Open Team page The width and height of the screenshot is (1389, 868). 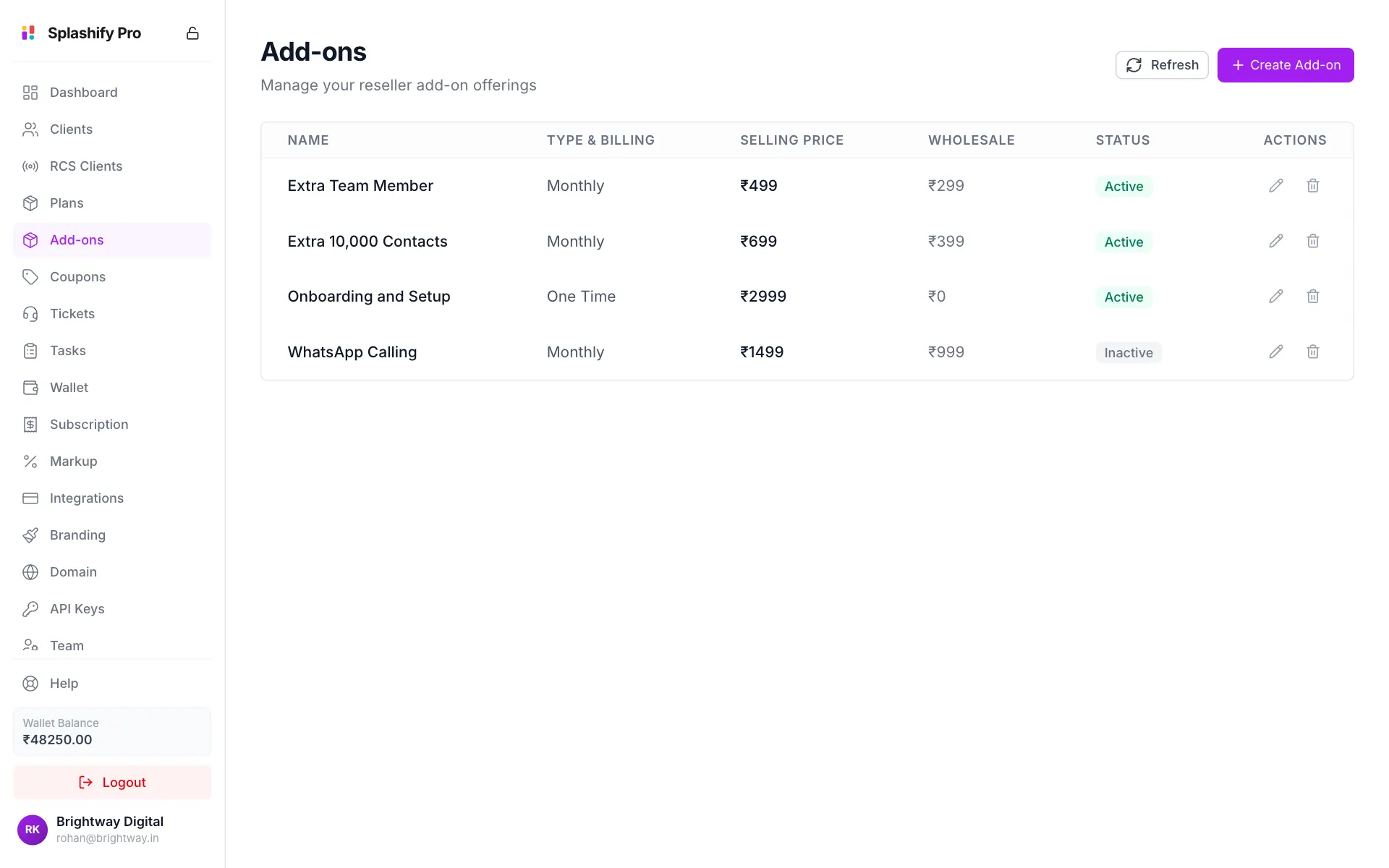(x=112, y=645)
